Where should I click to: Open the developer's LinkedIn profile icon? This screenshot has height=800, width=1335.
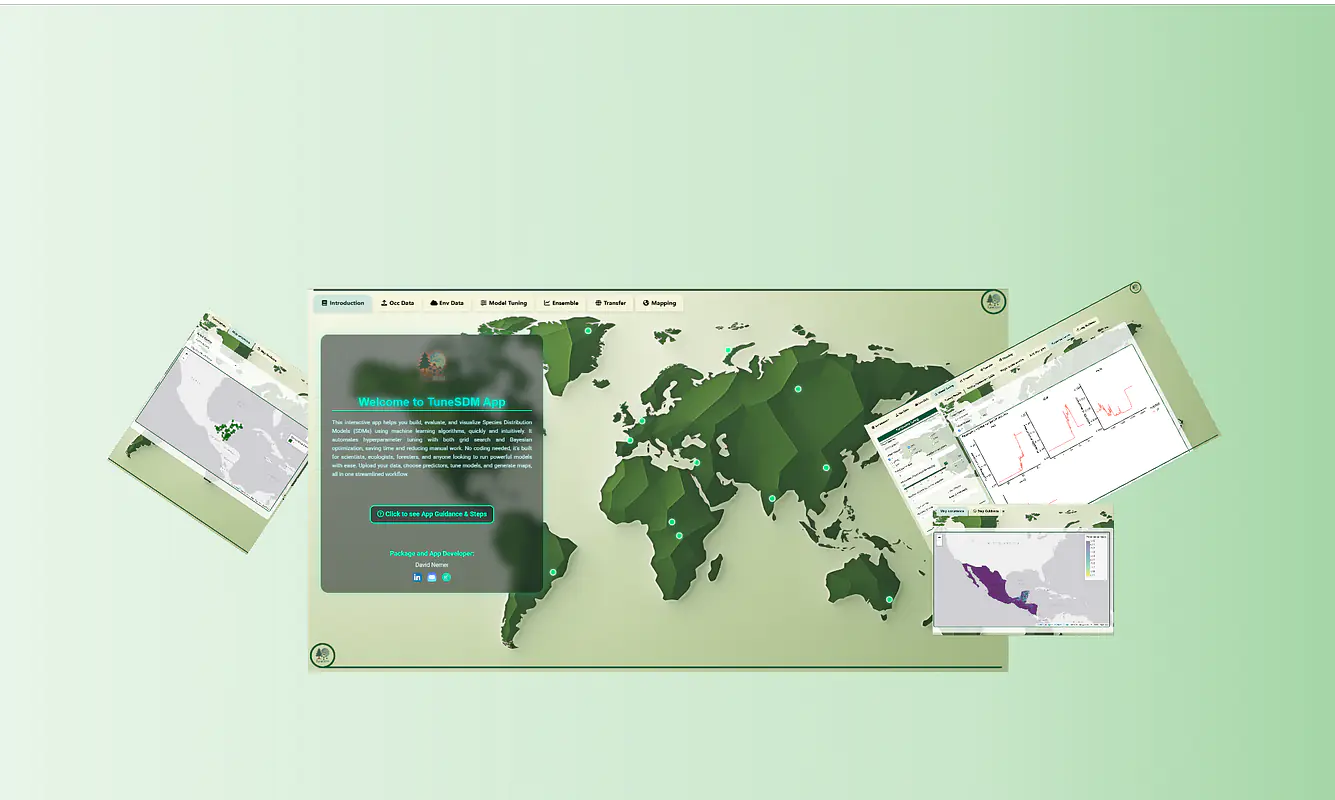[417, 577]
